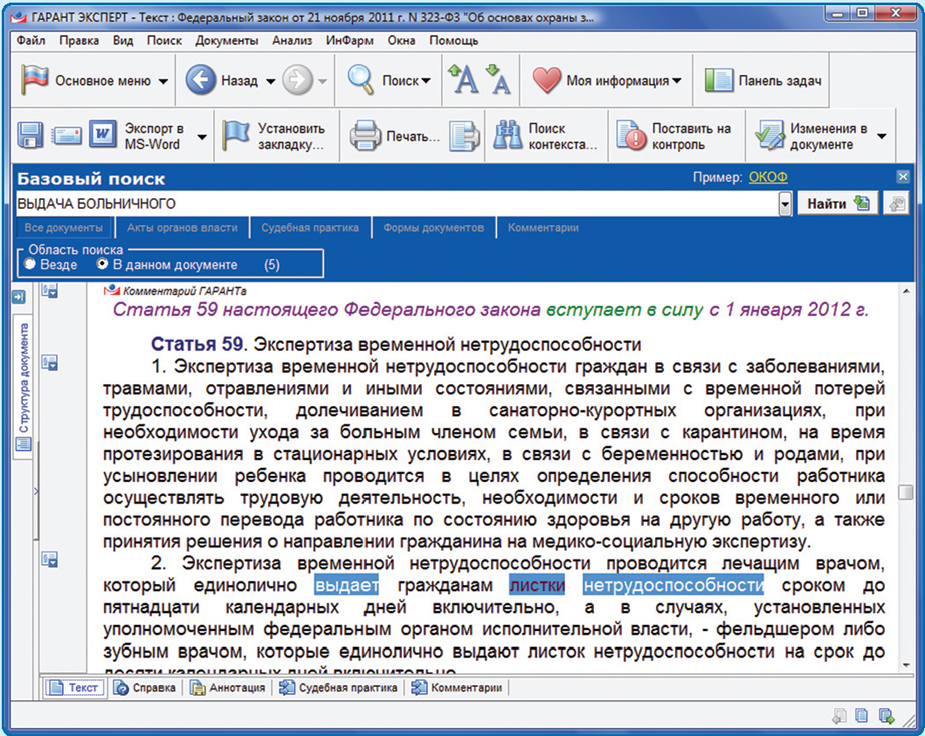925x736 pixels.
Task: Open Поиск контекста binoculars tool
Action: pos(509,136)
